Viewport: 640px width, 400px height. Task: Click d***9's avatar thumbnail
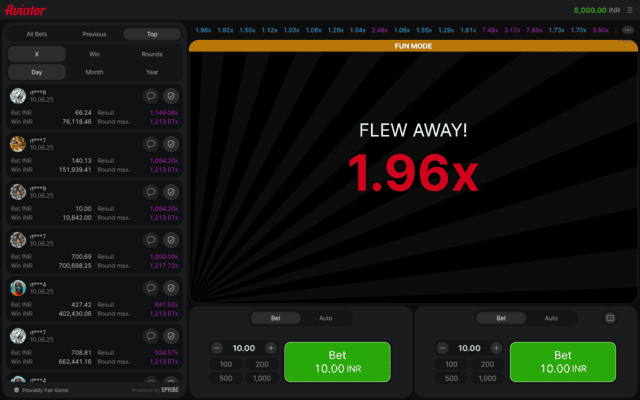coord(18,192)
